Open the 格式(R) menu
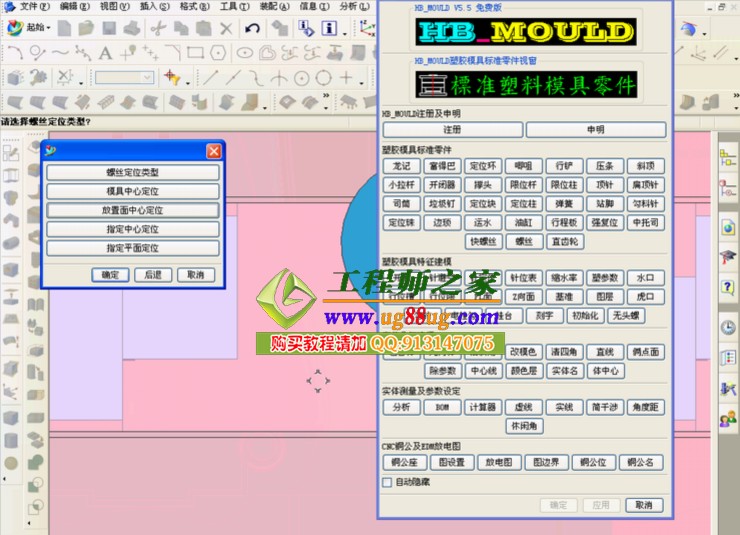The height and width of the screenshot is (535, 740). click(194, 6)
